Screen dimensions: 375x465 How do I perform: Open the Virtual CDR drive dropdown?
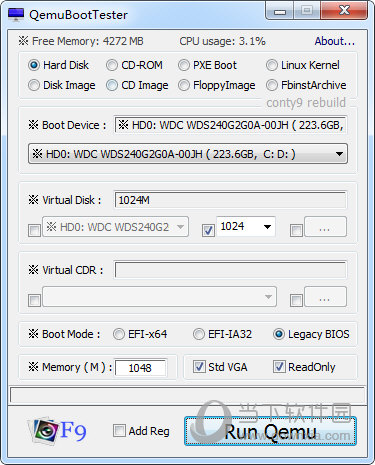click(159, 296)
